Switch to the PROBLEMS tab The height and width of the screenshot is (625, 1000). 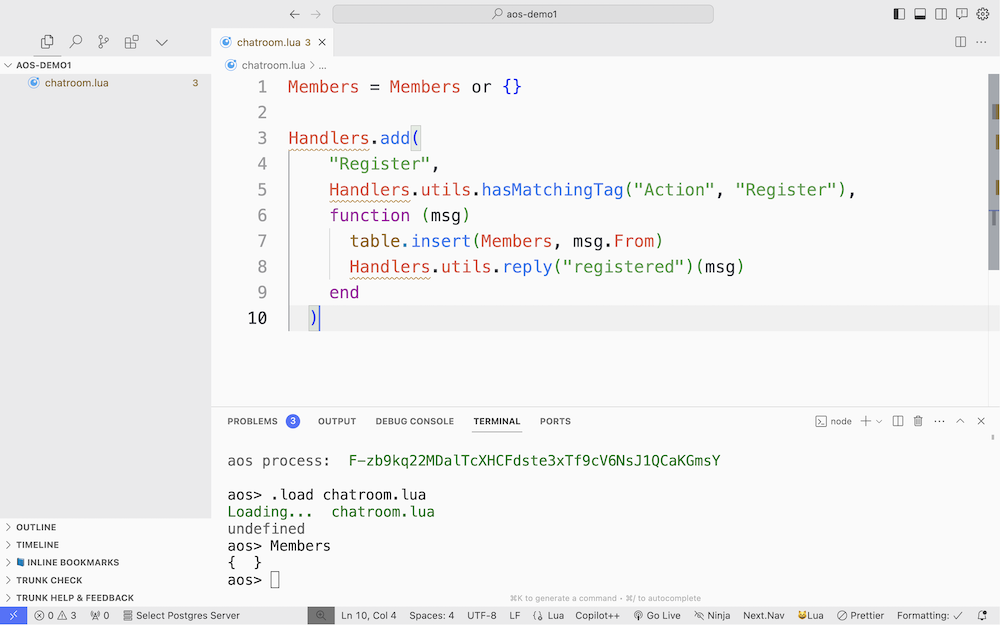[253, 421]
